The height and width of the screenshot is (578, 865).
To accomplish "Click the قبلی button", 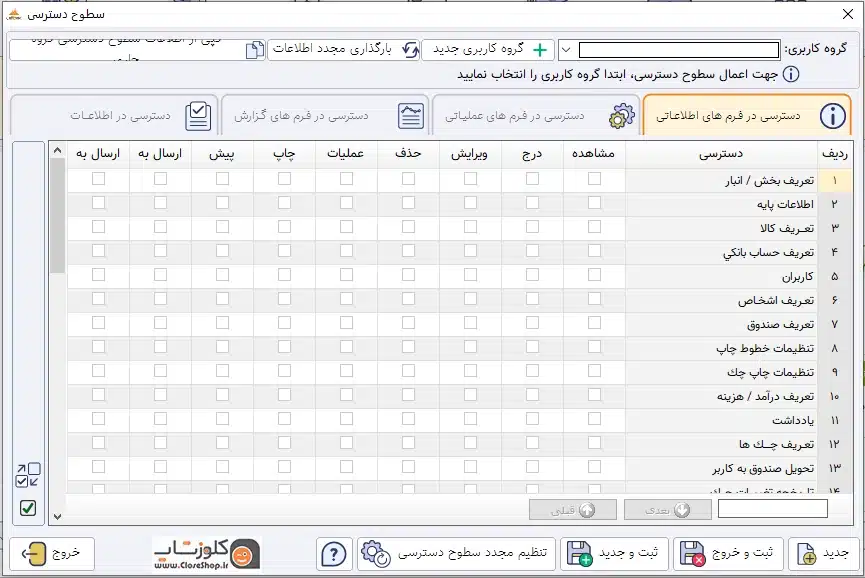I will click(x=573, y=510).
